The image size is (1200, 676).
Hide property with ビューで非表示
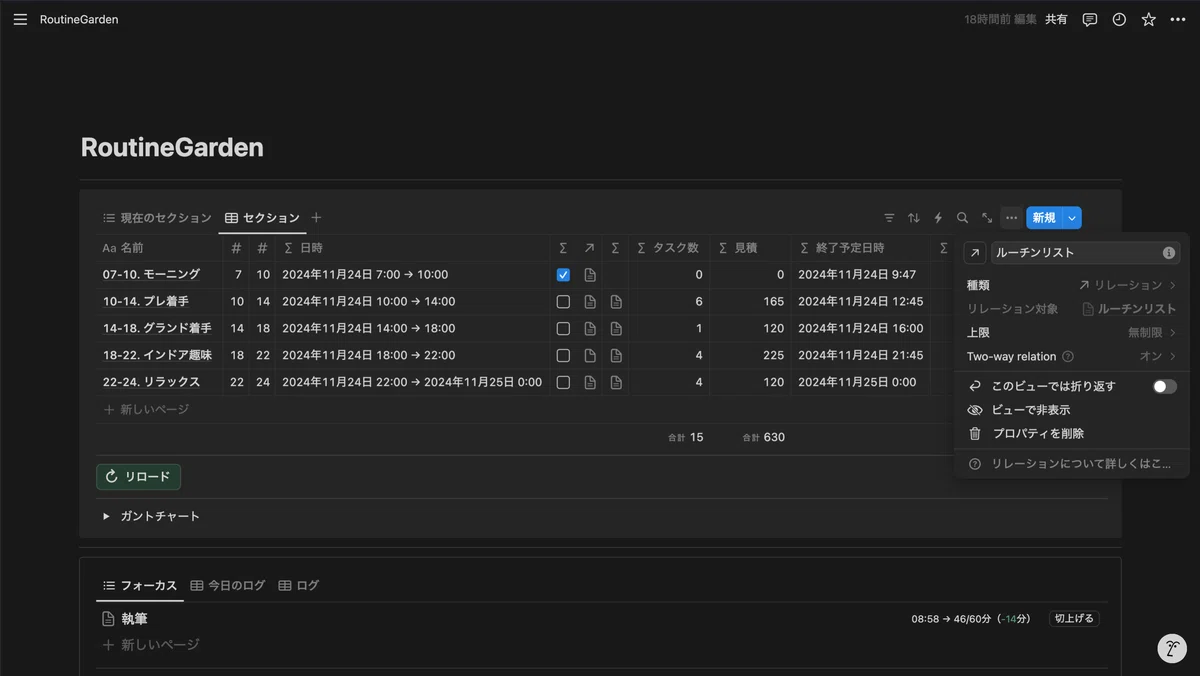coord(1071,410)
